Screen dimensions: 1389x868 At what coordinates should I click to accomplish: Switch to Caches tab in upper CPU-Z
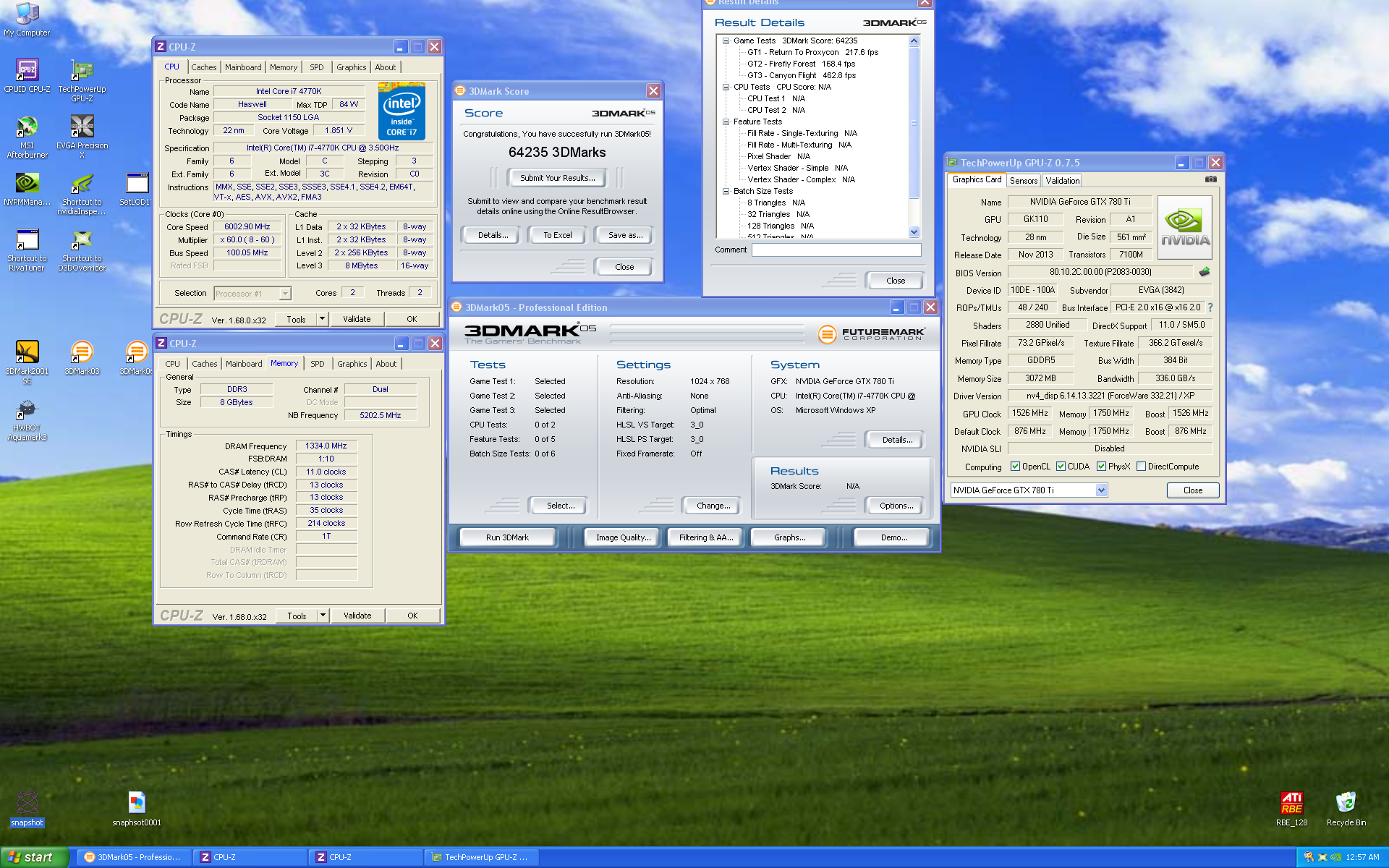204,67
